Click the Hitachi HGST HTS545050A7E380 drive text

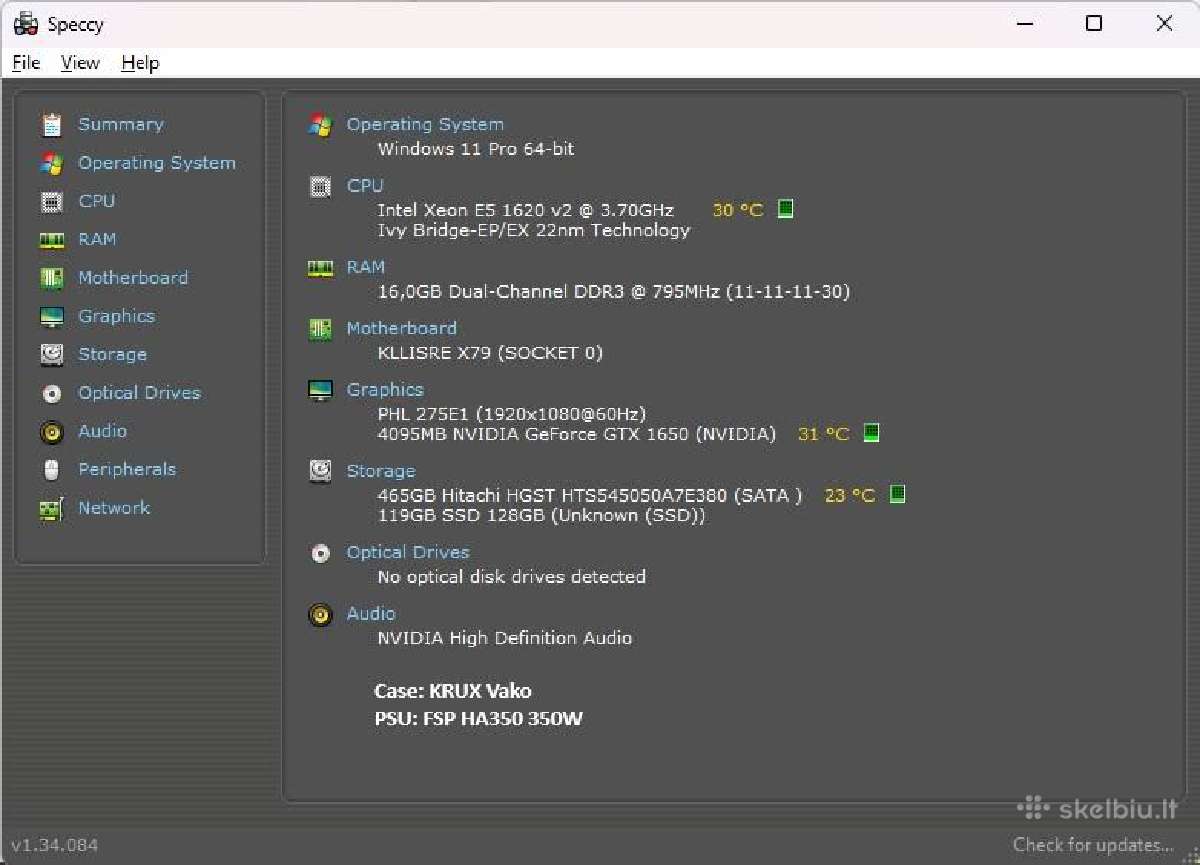pos(589,495)
